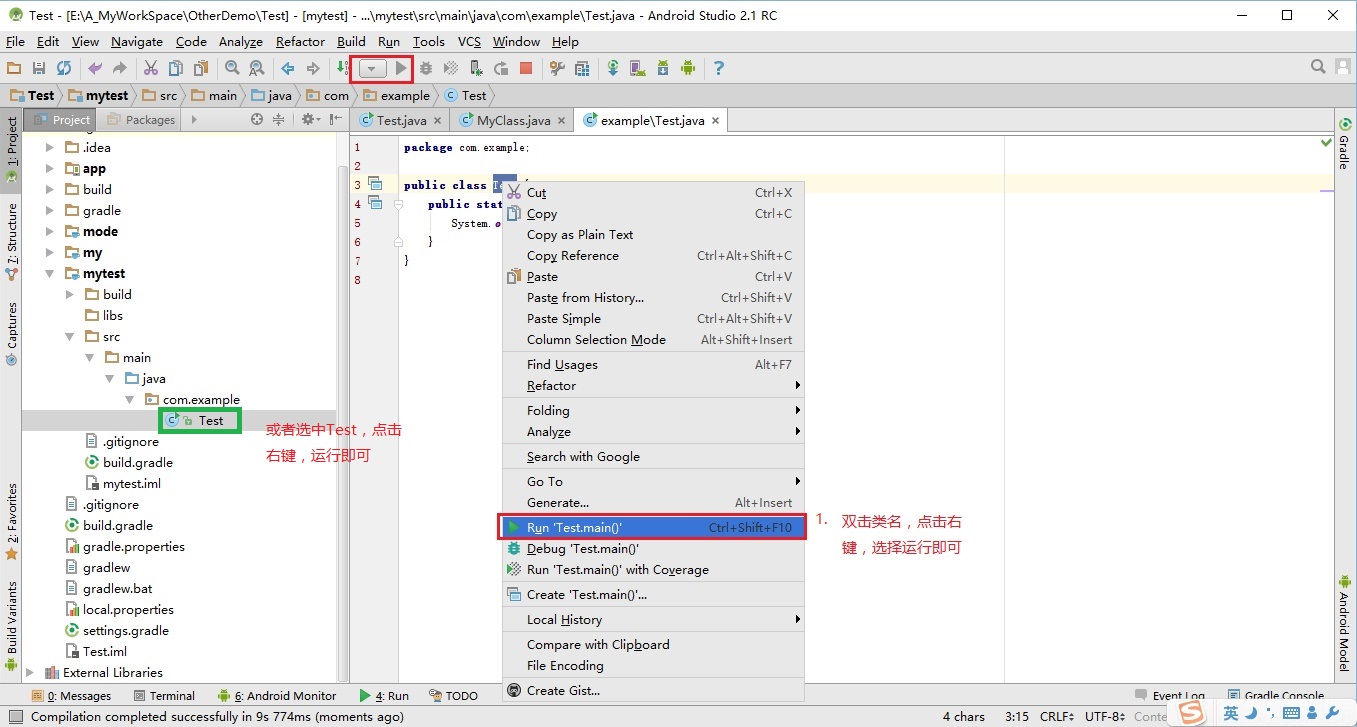Image resolution: width=1357 pixels, height=727 pixels.
Task: Navigate Forward with the right arrow icon
Action: tap(313, 68)
